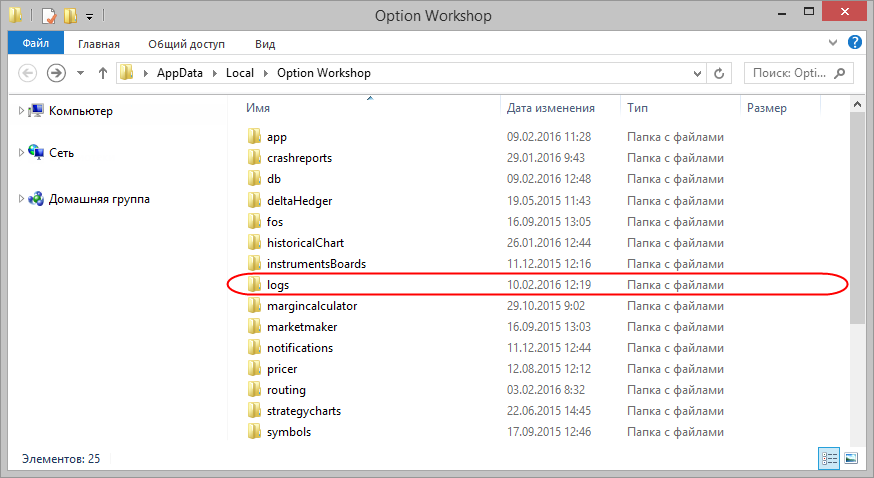Click the search box field
The image size is (874, 478).
point(798,73)
